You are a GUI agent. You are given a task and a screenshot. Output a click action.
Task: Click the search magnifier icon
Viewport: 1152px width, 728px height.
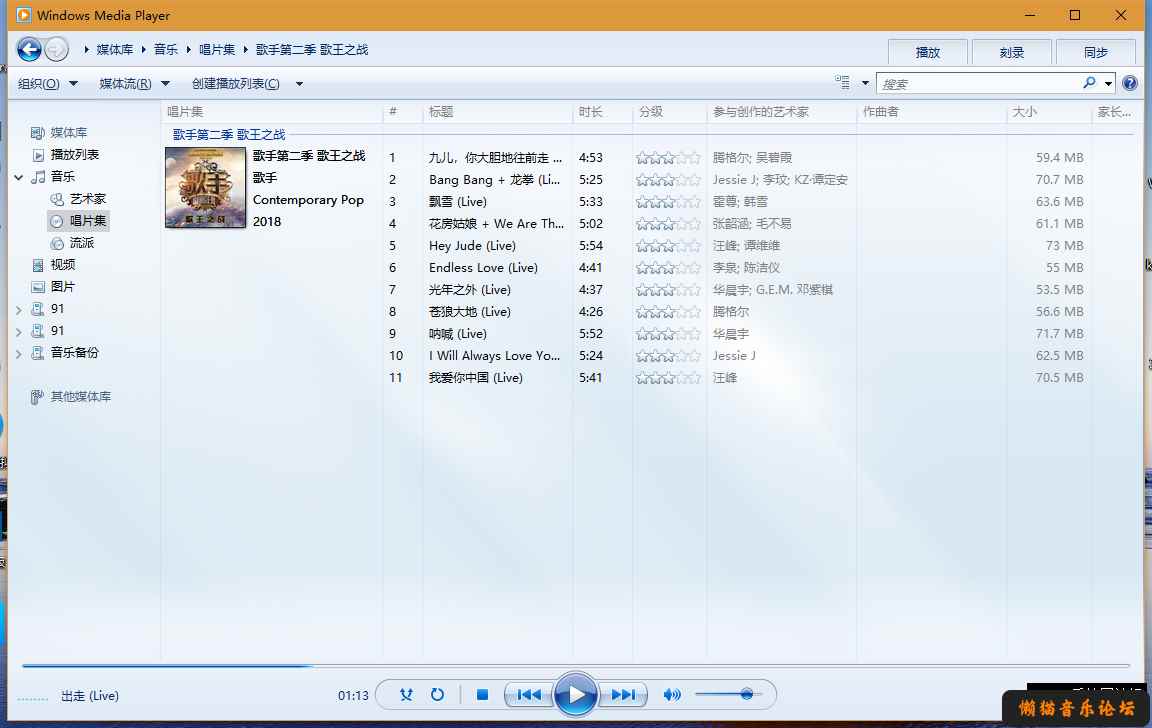tap(1089, 83)
